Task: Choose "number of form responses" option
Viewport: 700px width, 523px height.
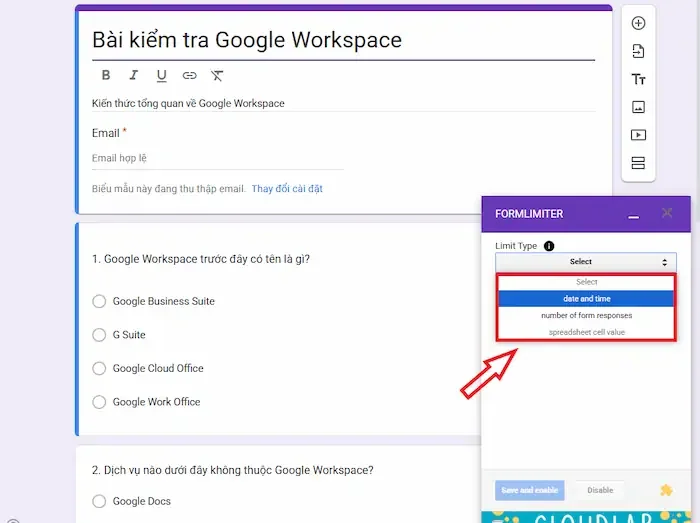Action: coord(586,315)
